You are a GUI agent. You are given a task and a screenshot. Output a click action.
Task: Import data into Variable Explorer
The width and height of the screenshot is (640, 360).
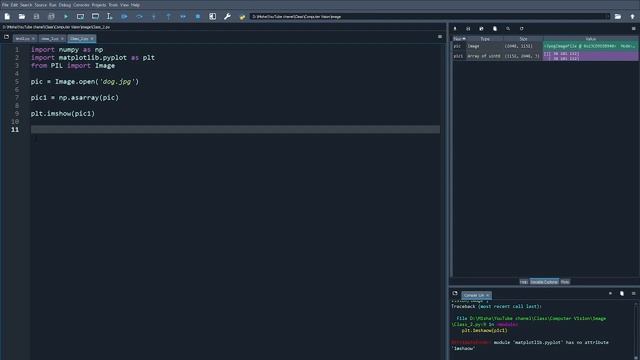455,29
